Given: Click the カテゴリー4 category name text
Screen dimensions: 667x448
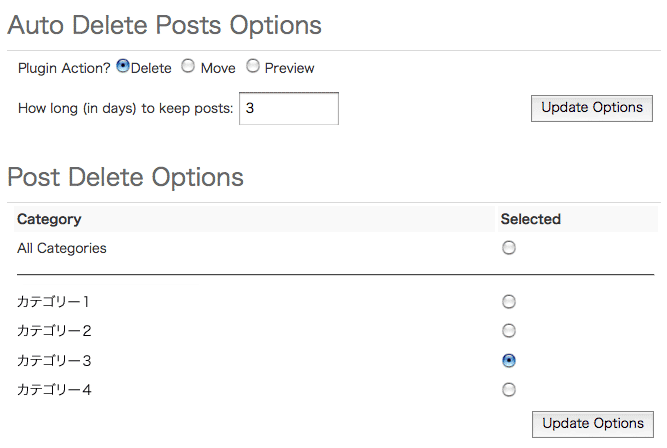Looking at the screenshot, I should coord(54,389).
